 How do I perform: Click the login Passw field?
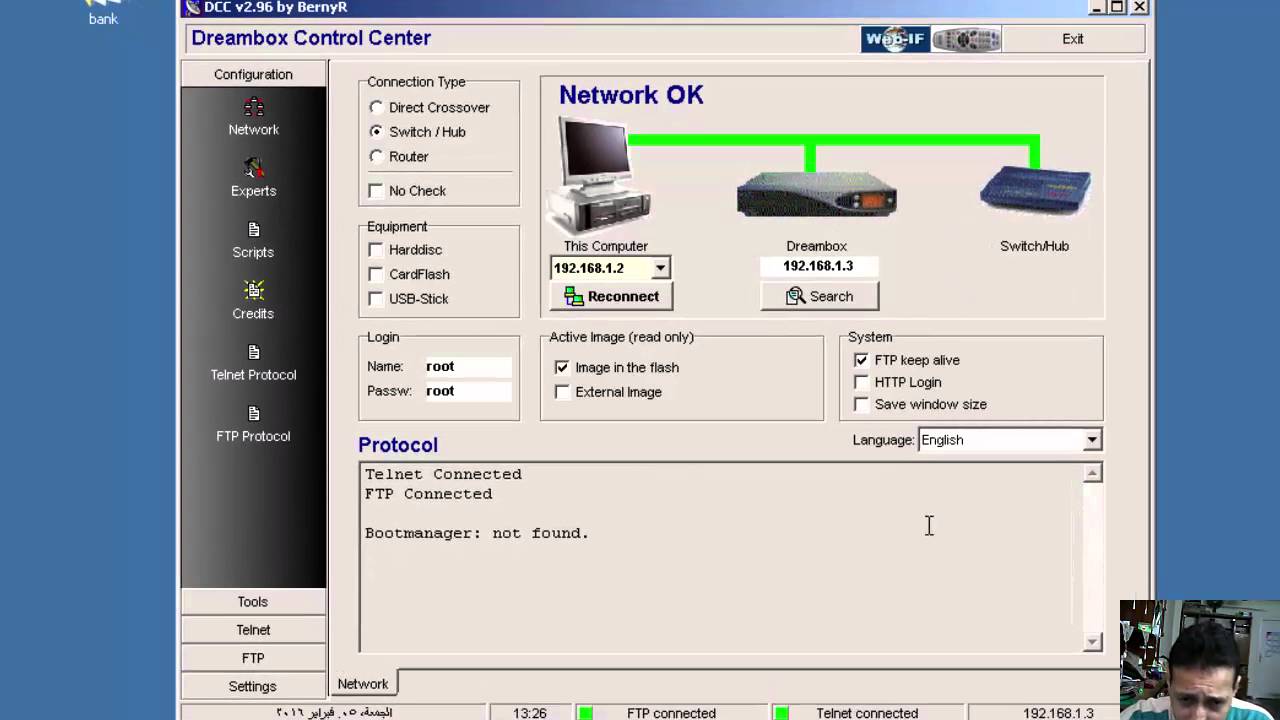467,391
